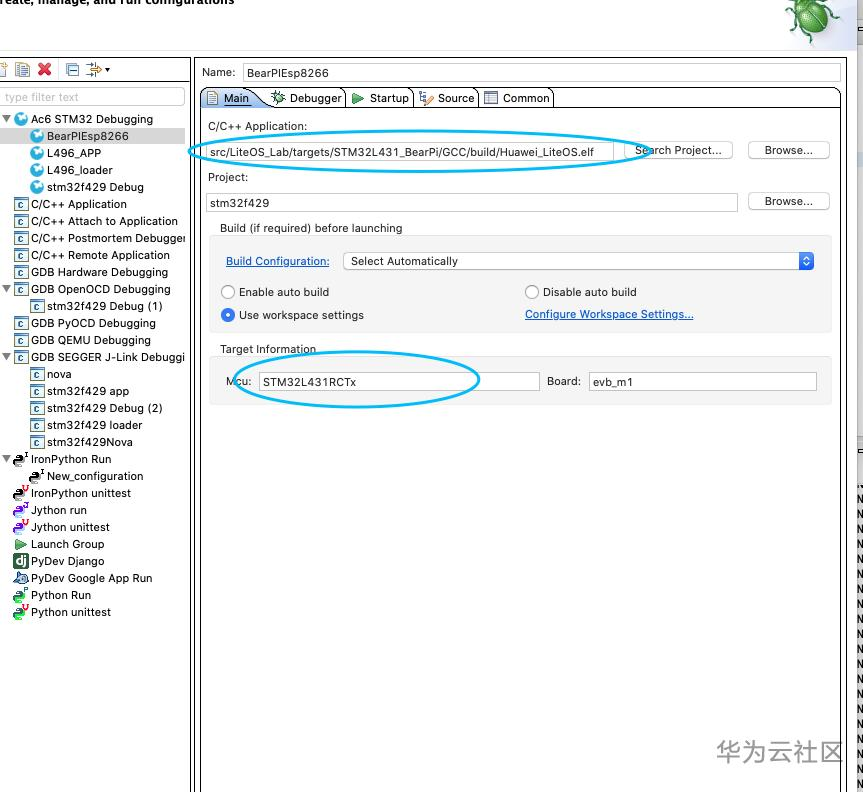
Task: Select the L496_APP configuration
Action: pos(74,153)
